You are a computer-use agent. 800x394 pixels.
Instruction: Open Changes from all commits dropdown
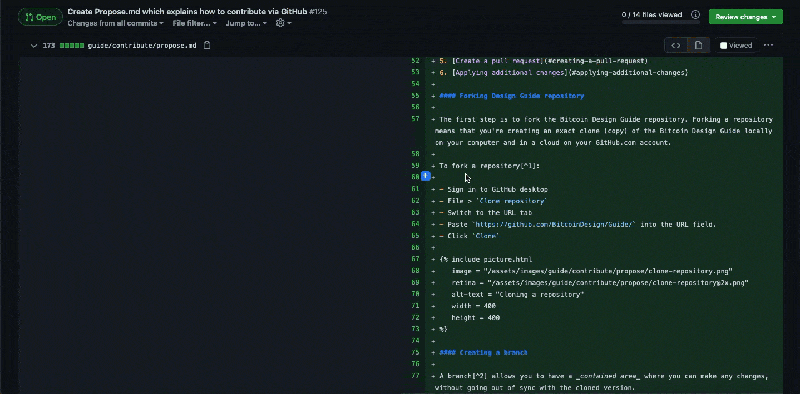(x=115, y=23)
